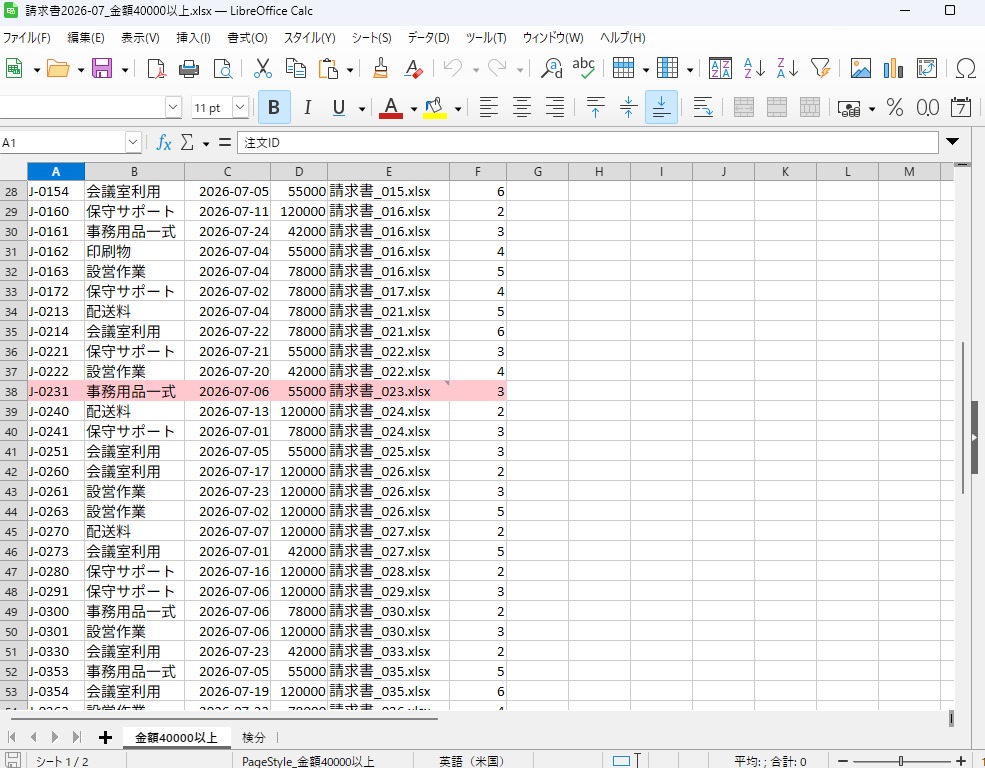Click the formula input line

587,143
